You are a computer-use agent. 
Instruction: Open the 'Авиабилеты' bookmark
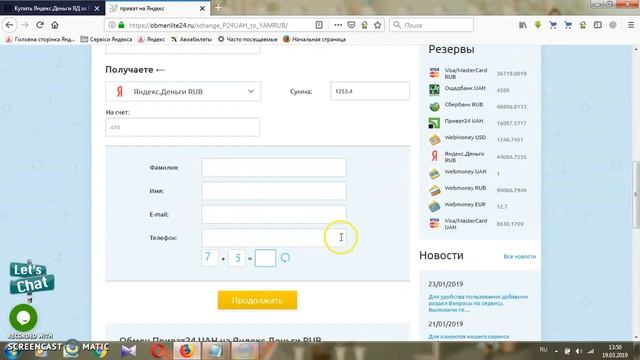191,39
